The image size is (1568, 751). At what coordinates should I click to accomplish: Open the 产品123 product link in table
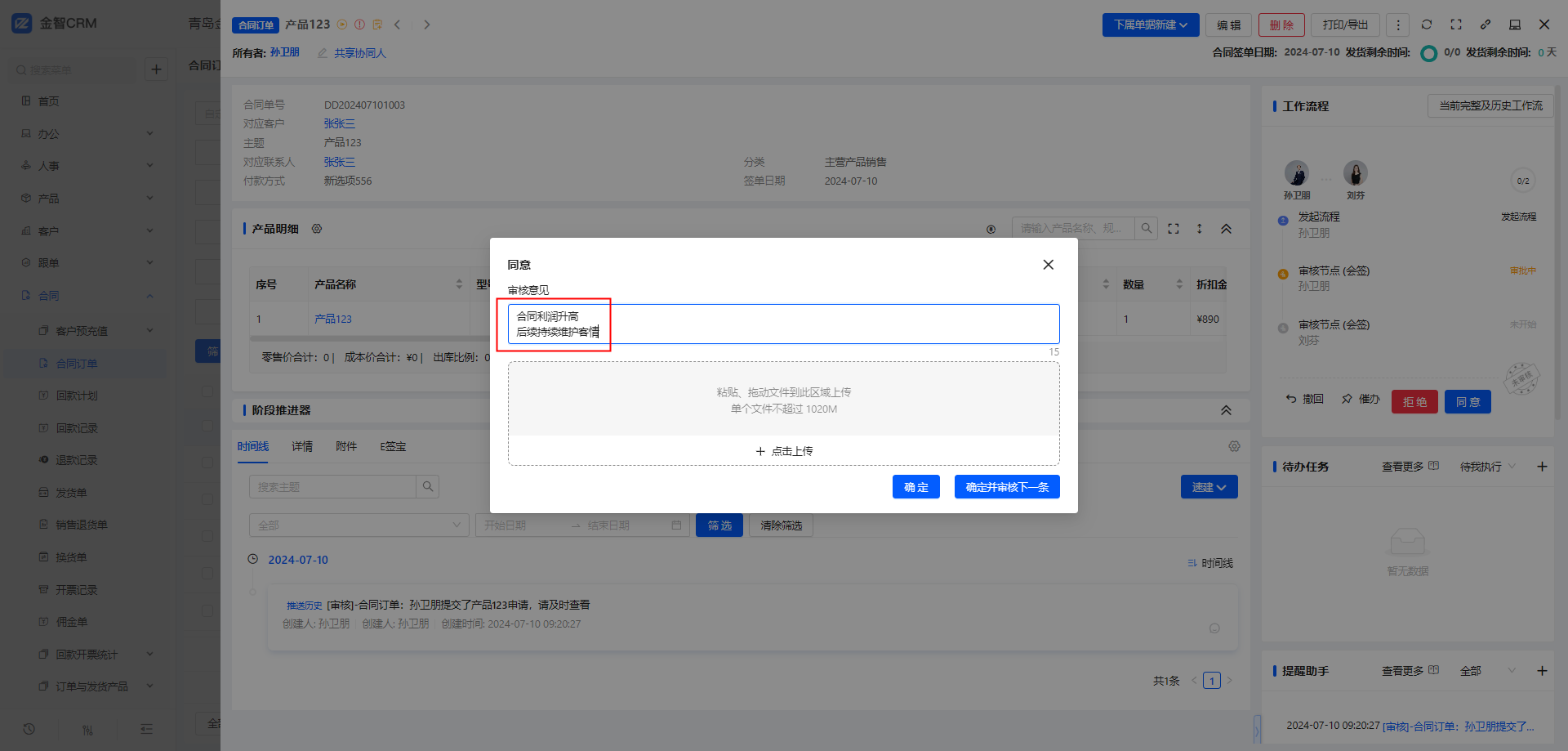coord(333,319)
